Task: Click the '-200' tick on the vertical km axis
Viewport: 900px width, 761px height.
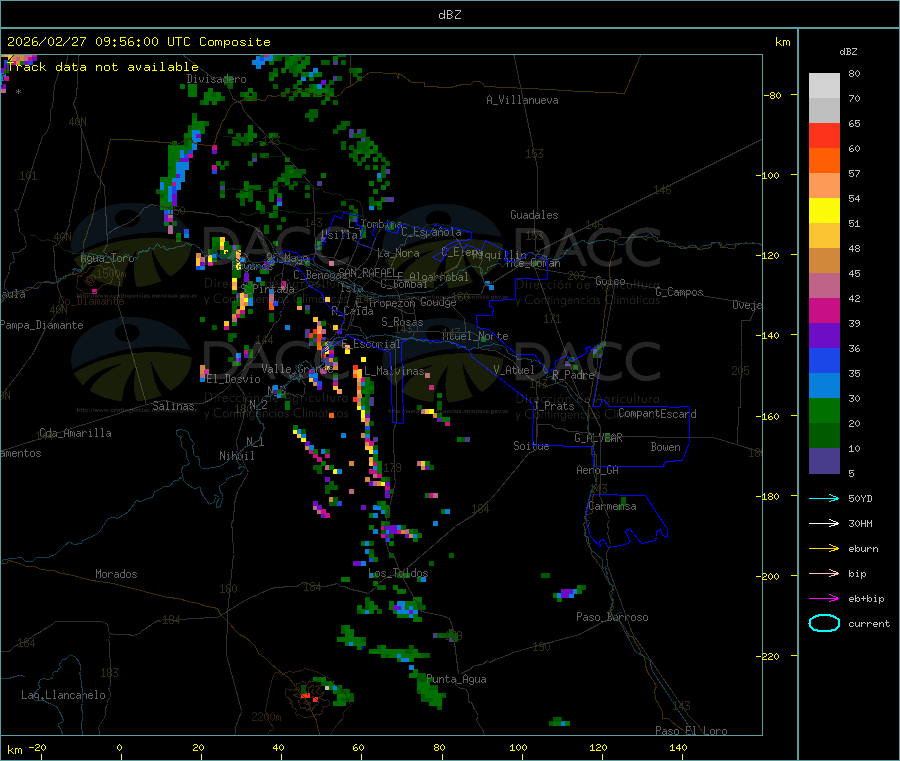Action: point(767,576)
